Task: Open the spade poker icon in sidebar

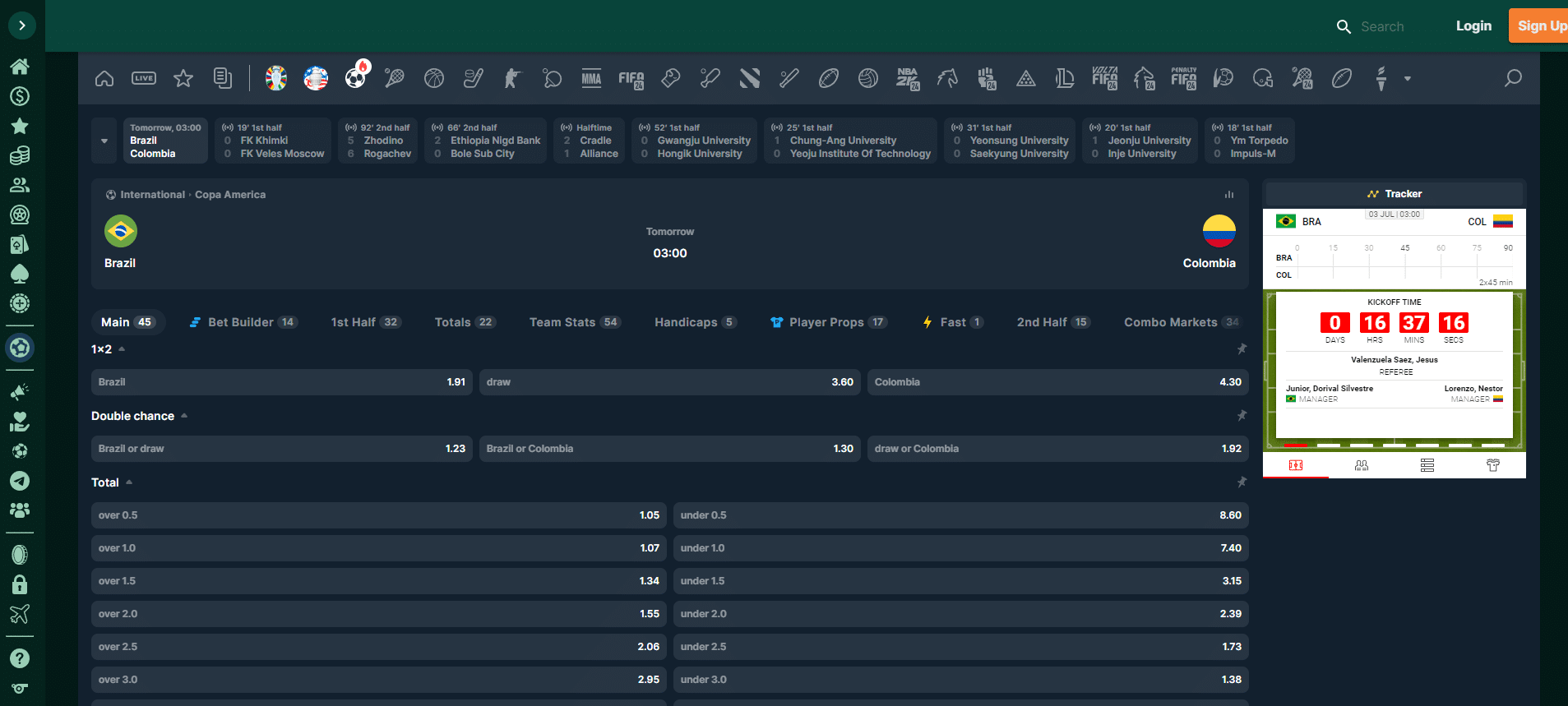Action: pos(20,274)
